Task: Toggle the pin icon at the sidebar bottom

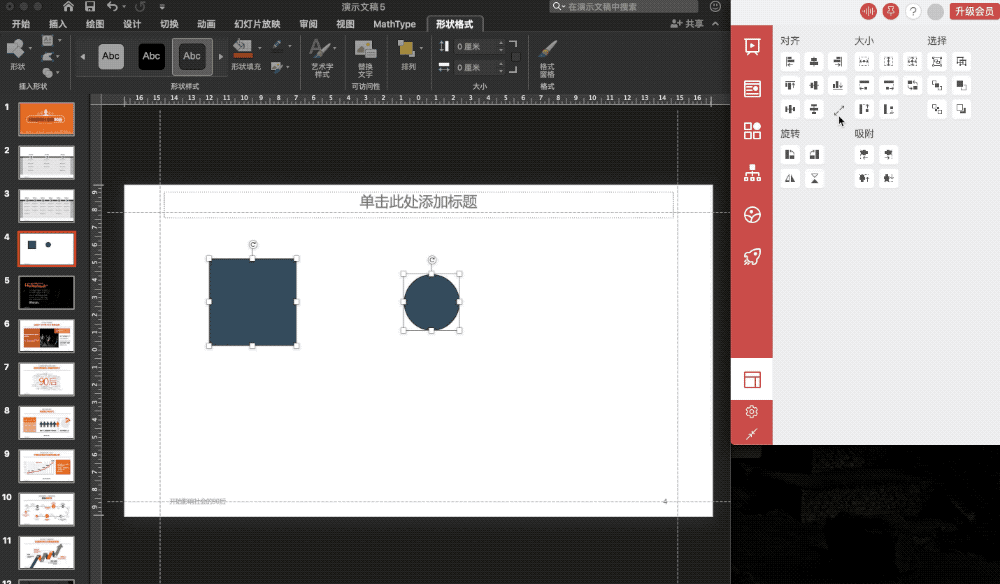Action: coord(751,434)
